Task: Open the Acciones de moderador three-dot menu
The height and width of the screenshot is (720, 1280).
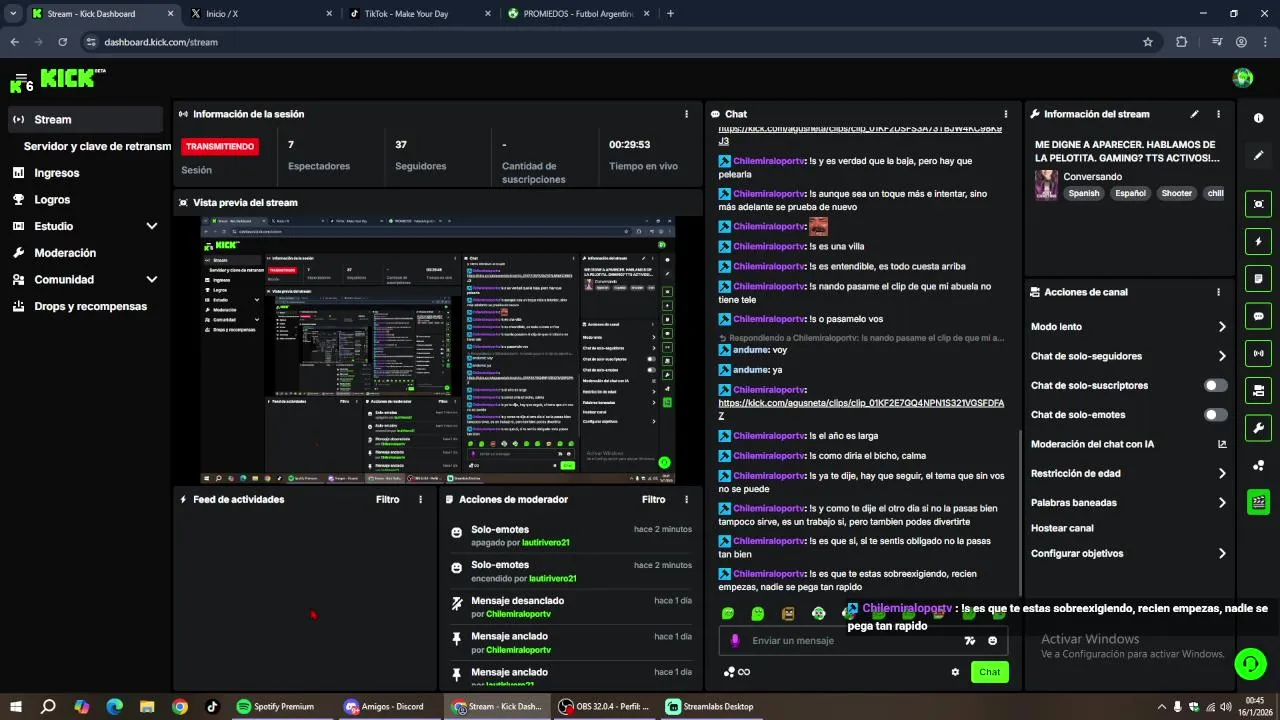Action: coord(686,499)
